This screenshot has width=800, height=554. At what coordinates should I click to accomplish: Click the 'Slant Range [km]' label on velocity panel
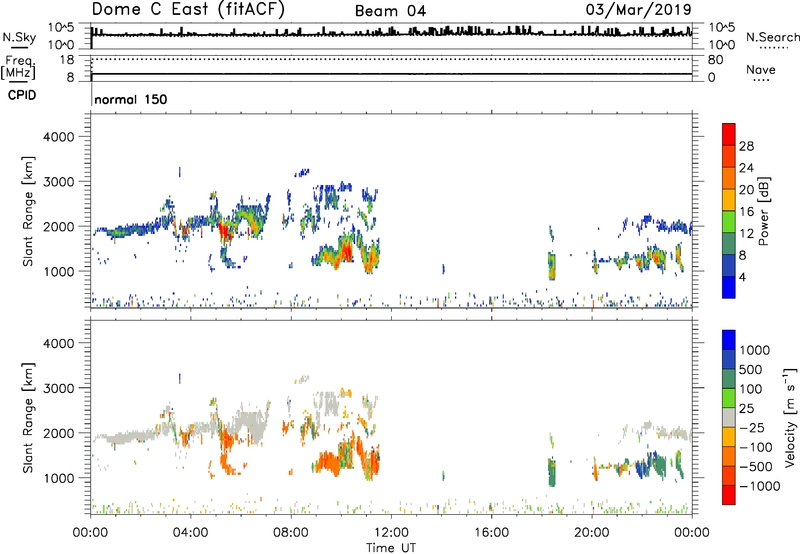coord(28,418)
